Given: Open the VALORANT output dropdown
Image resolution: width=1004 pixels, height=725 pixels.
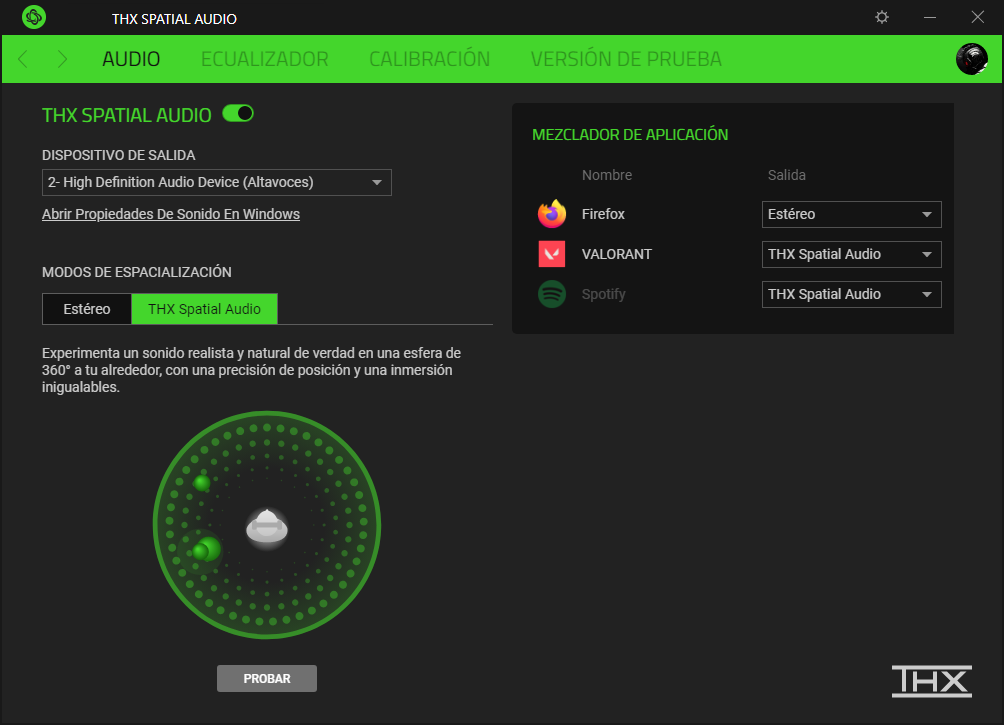Looking at the screenshot, I should point(851,254).
